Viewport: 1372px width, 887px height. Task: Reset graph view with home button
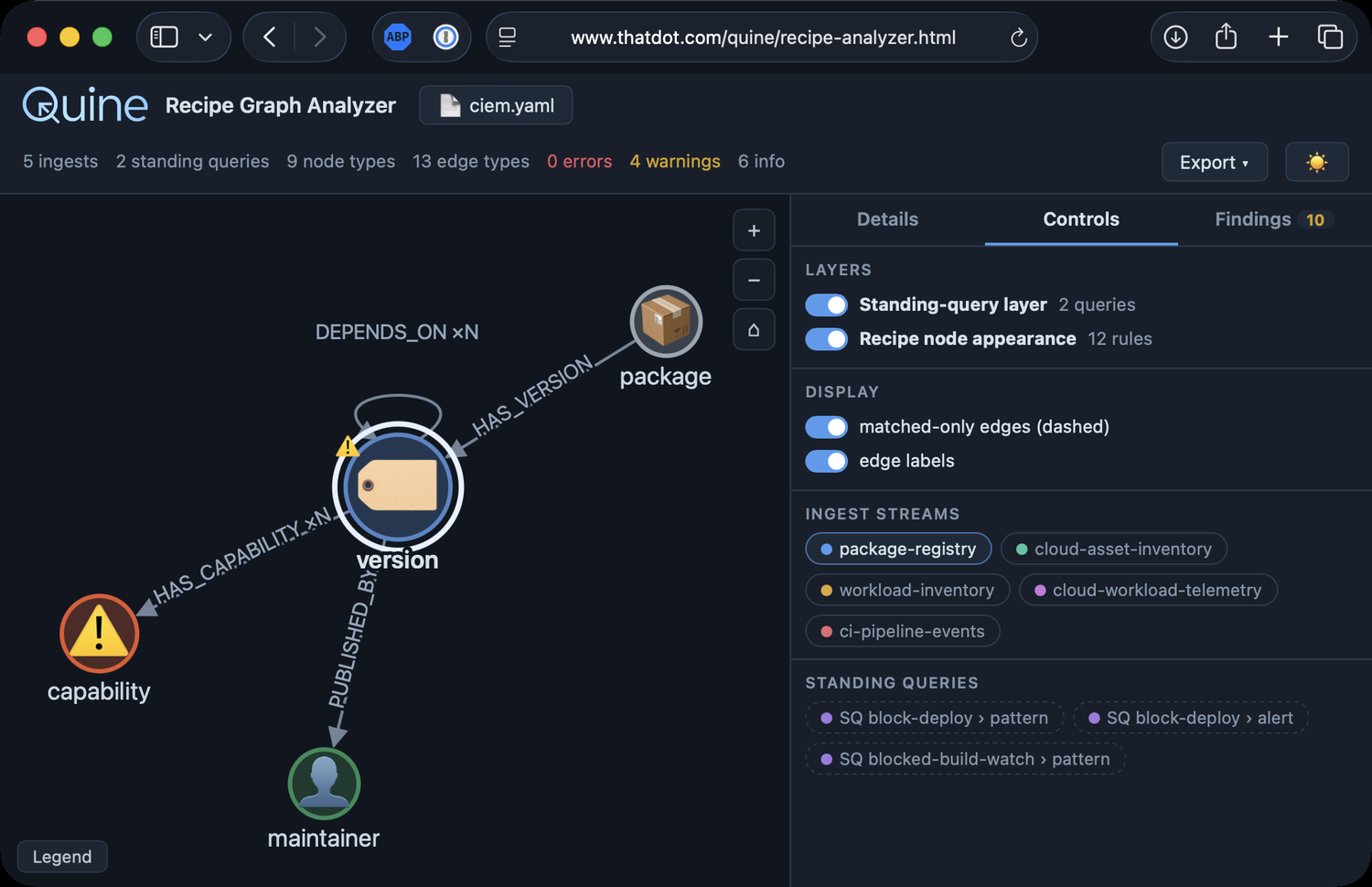coord(754,329)
